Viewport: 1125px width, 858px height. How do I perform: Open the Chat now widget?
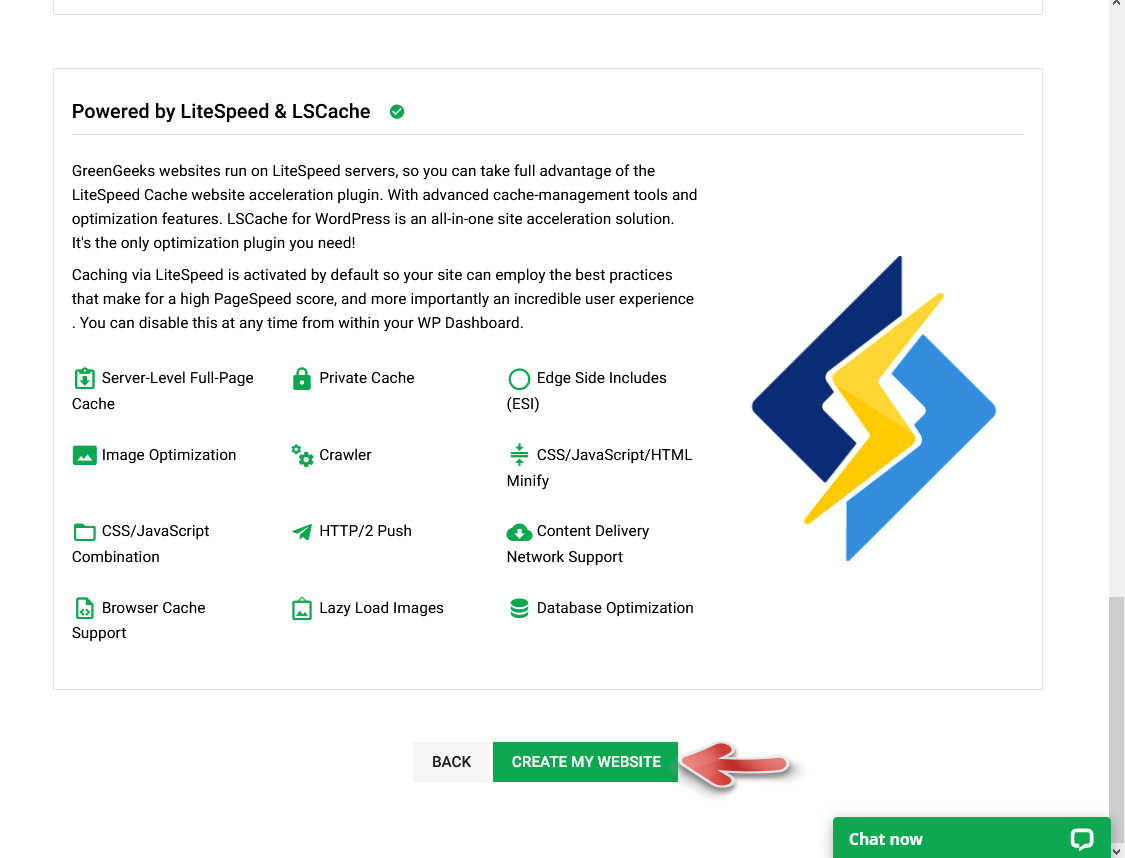click(971, 838)
